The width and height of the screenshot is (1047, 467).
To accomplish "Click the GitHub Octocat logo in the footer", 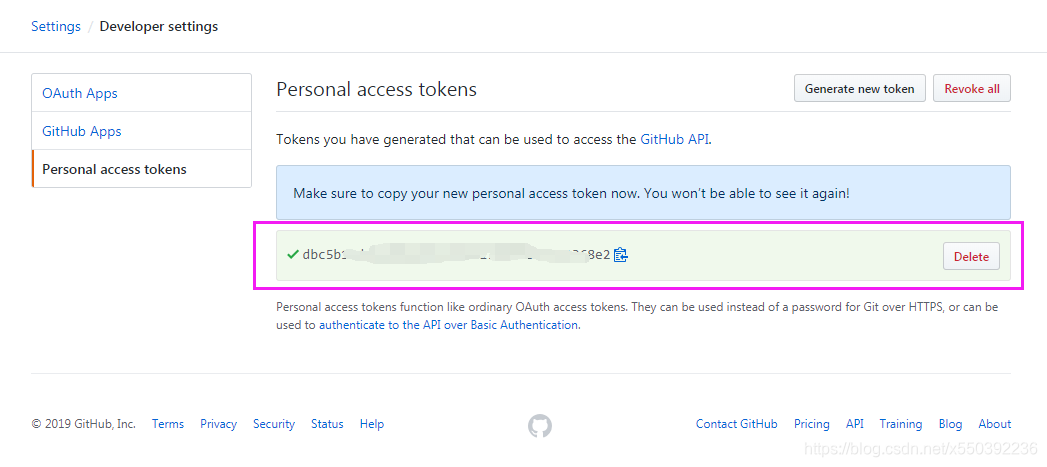I will pos(540,426).
